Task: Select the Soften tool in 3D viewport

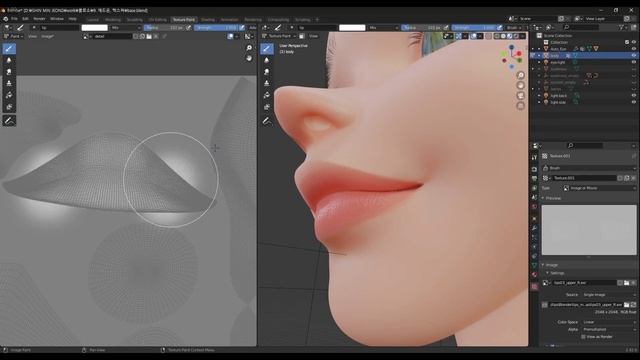Action: tap(267, 60)
